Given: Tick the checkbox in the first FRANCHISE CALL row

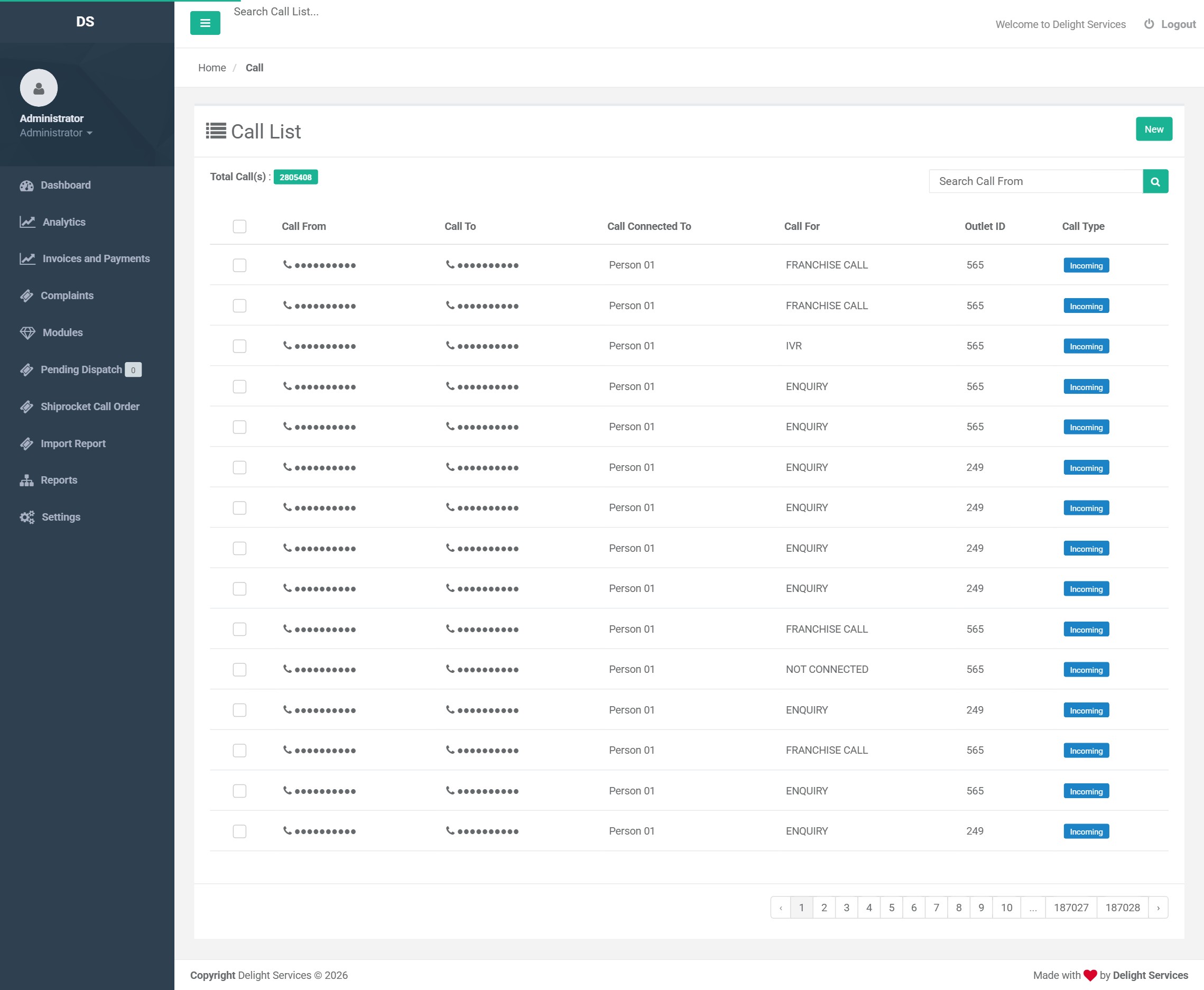Looking at the screenshot, I should [x=239, y=265].
